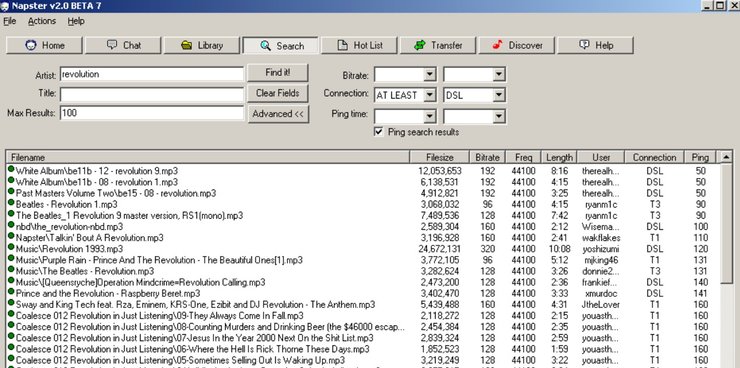Select Music\Revolution 1993.mp3
Image resolution: width=740 pixels, height=368 pixels.
[x=69, y=249]
